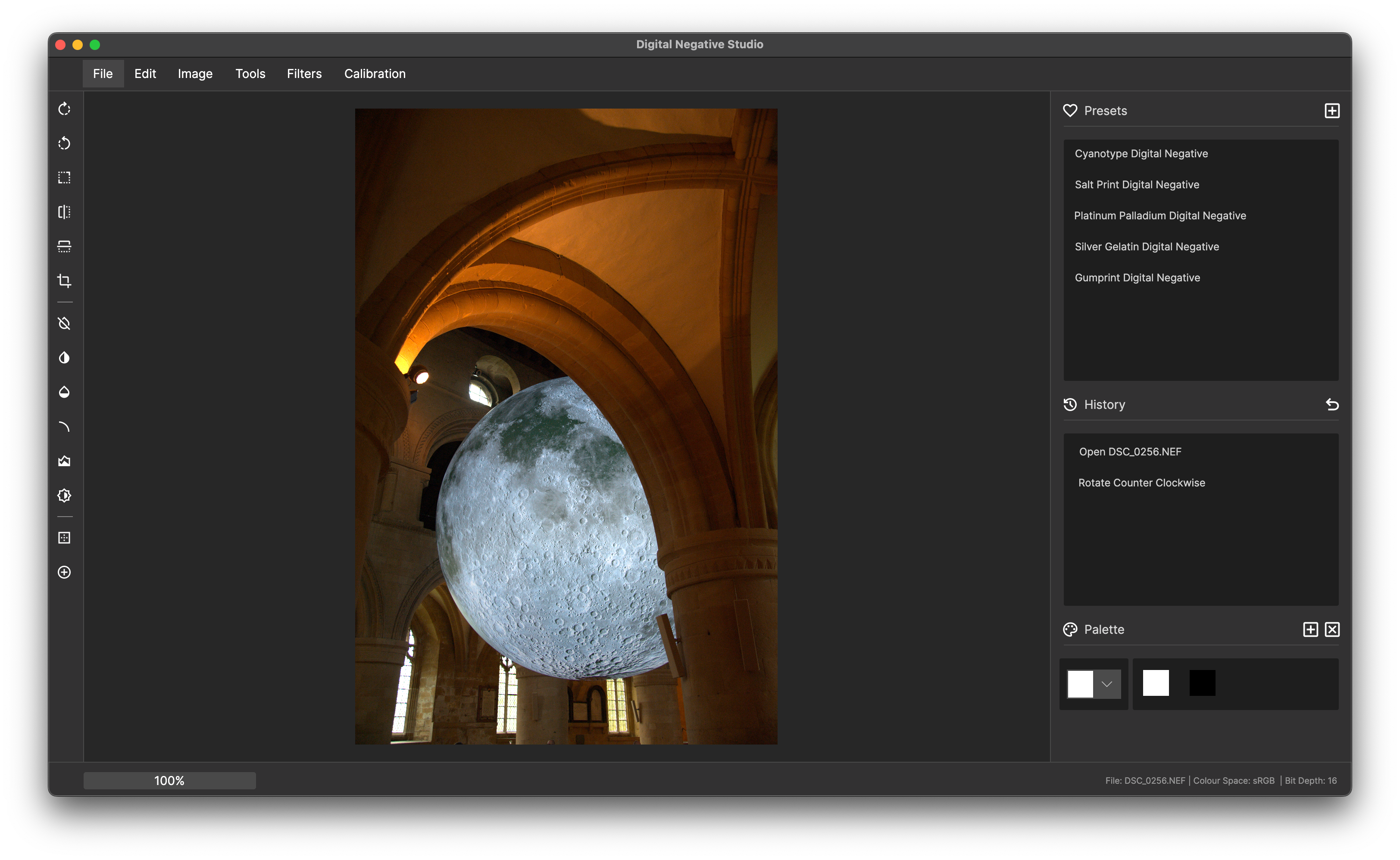
Task: Click the brightness adjustment sun icon
Action: 64,495
